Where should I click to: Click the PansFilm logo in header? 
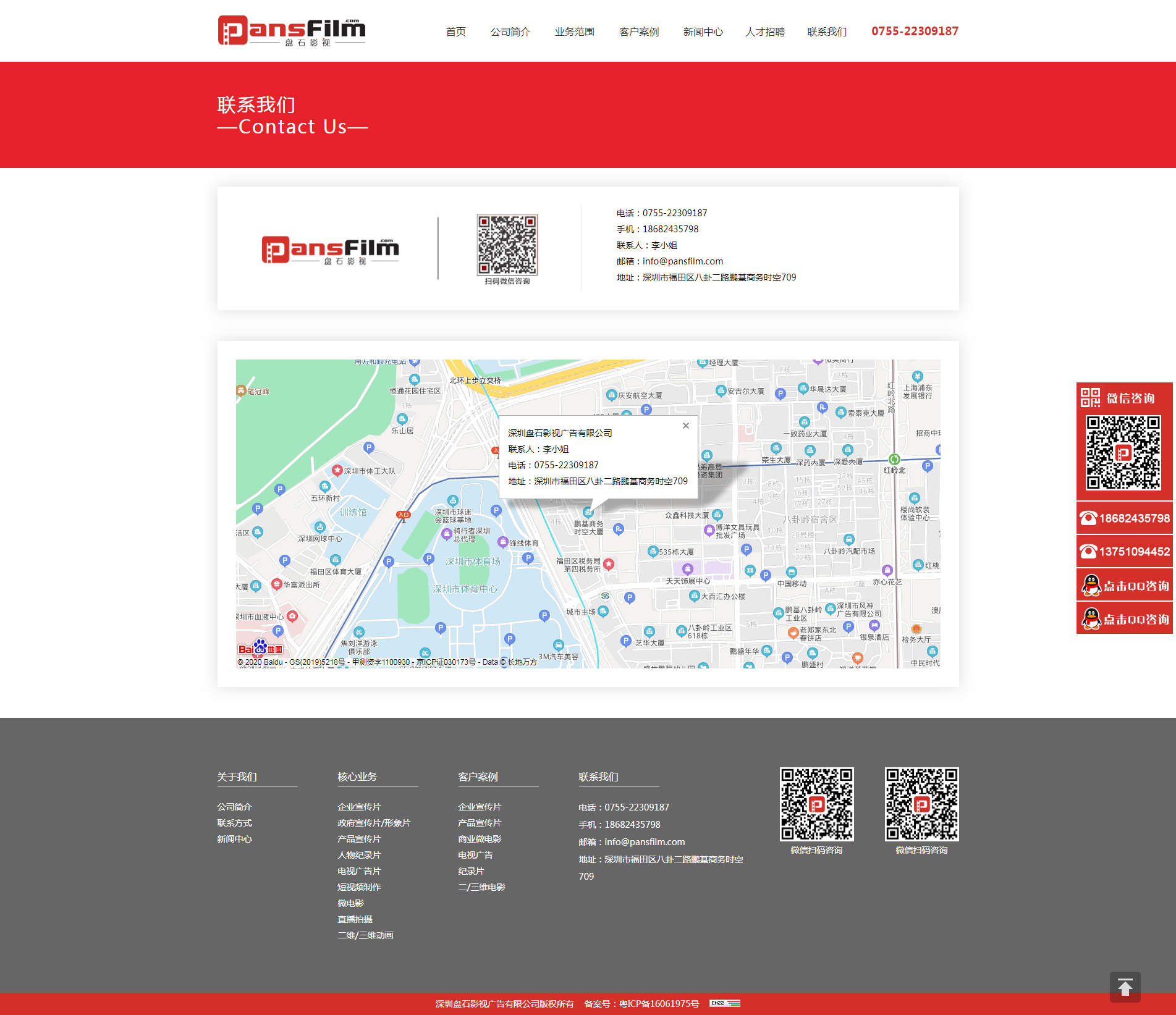pos(292,31)
